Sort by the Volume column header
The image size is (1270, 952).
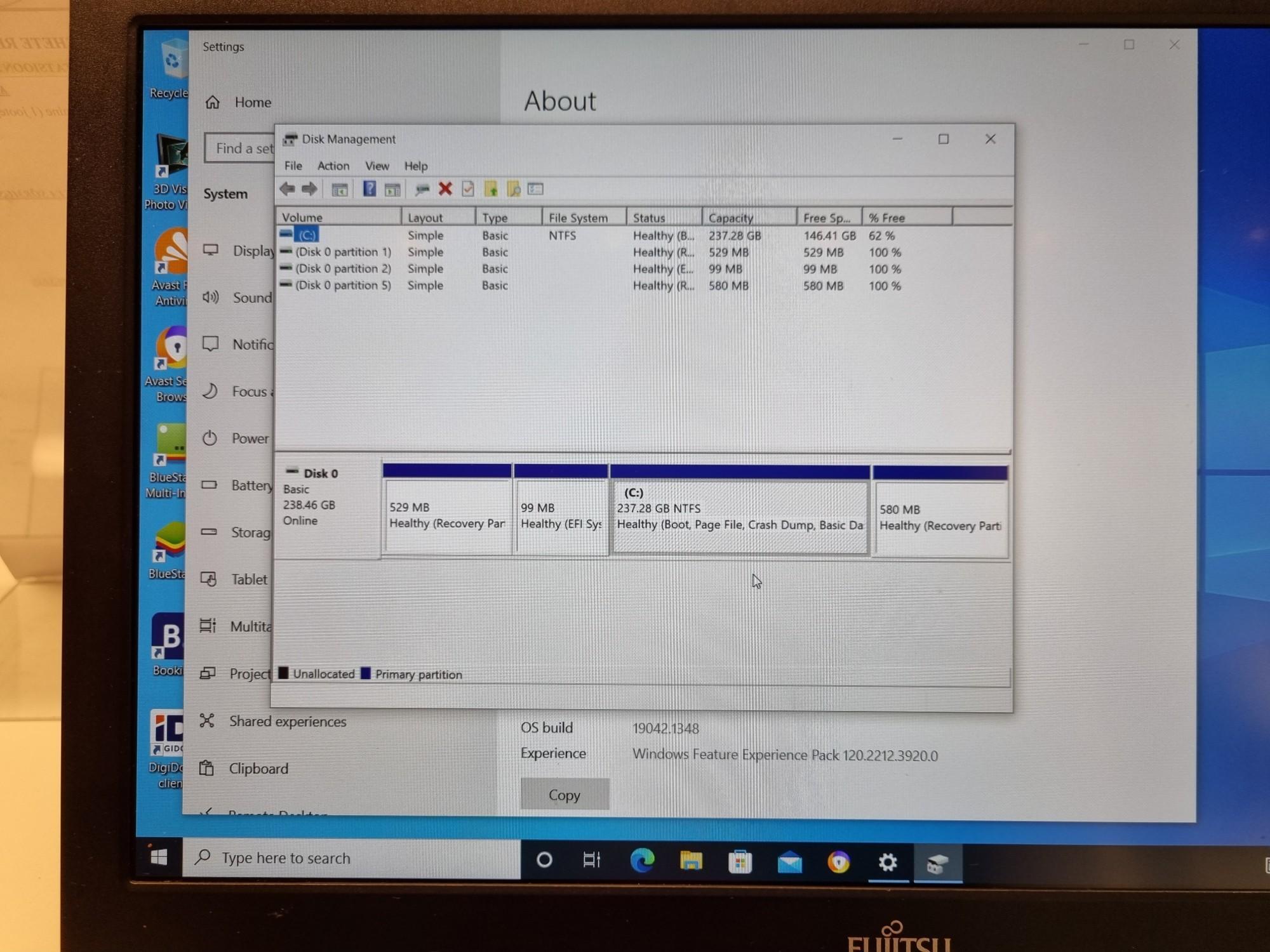coord(338,217)
